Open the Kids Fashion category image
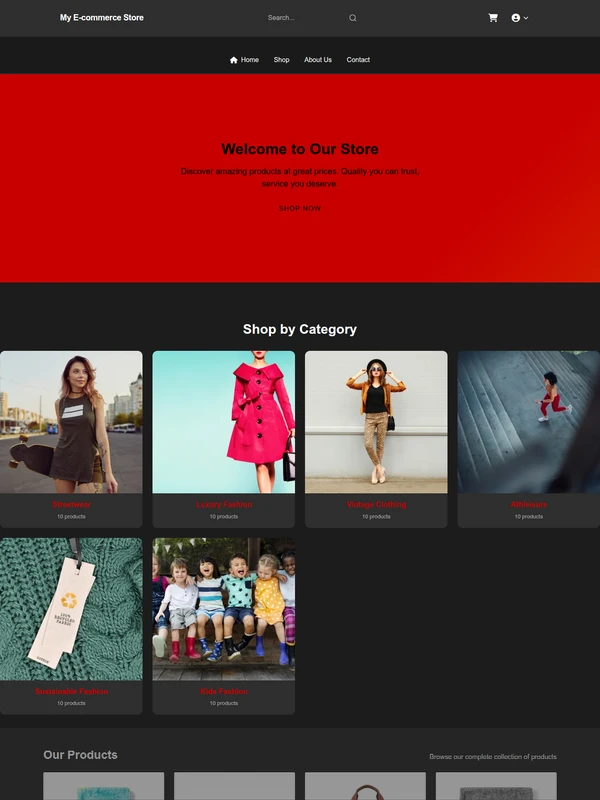Image resolution: width=600 pixels, height=800 pixels. pyautogui.click(x=223, y=609)
